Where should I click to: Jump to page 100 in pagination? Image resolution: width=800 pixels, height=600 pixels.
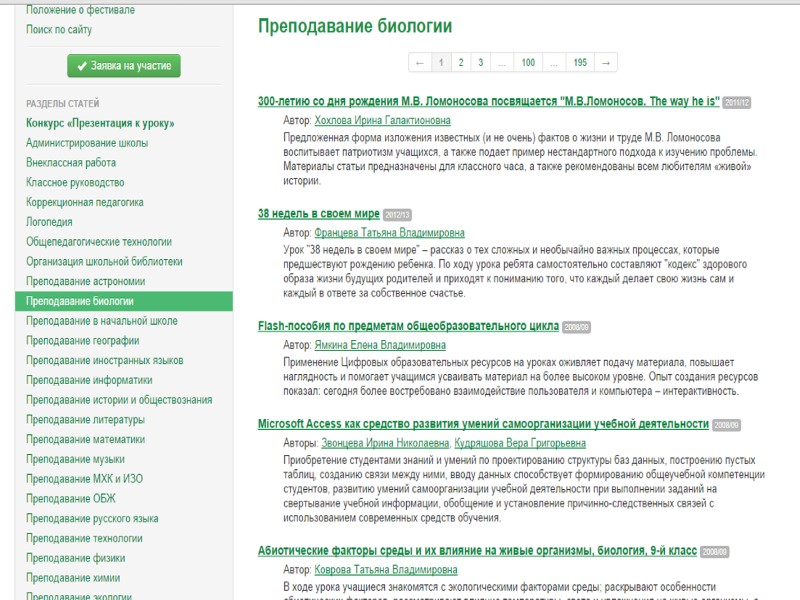coord(528,62)
